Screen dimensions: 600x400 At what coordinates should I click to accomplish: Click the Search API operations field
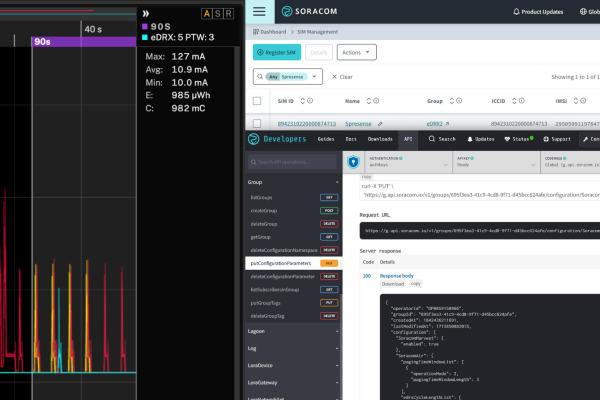click(x=293, y=162)
